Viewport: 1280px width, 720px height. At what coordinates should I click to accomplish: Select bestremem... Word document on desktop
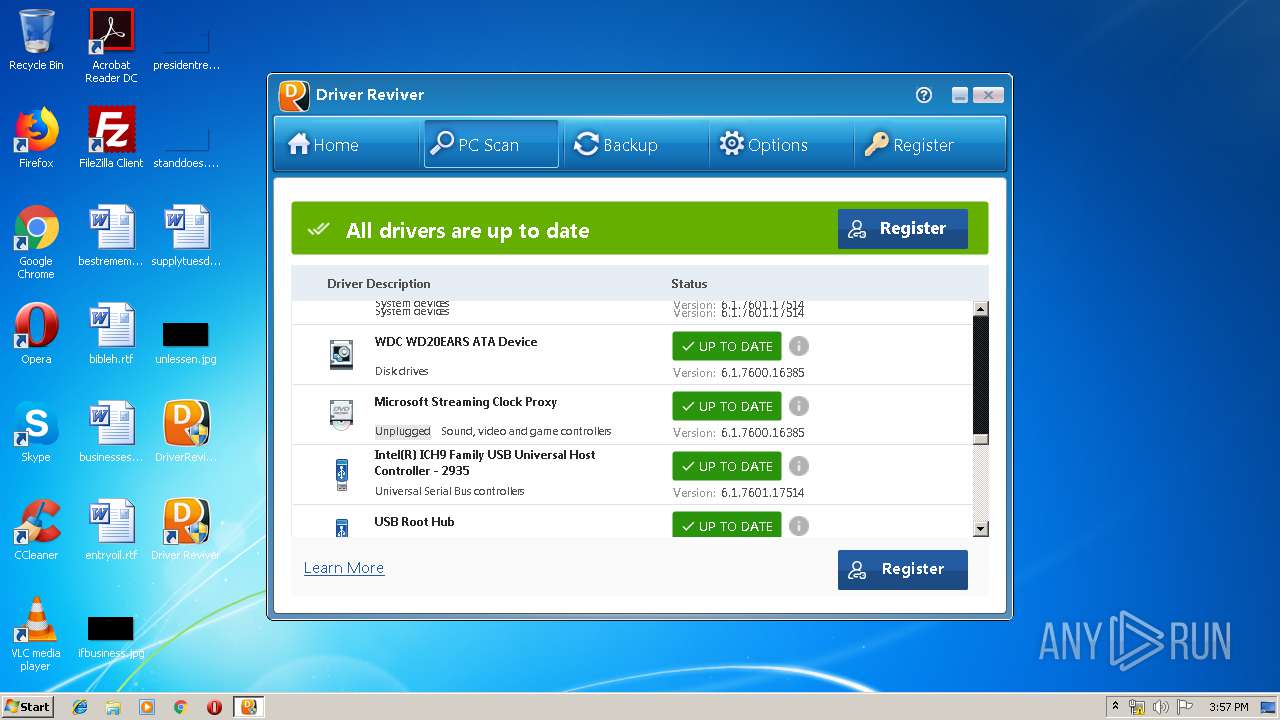(111, 236)
